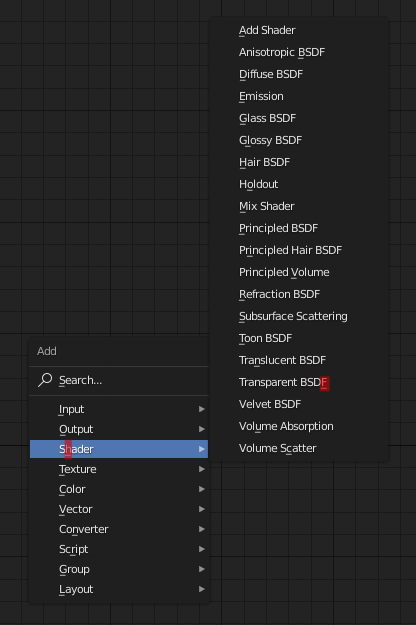
Task: Add a Holdout shader node
Action: (x=299, y=184)
